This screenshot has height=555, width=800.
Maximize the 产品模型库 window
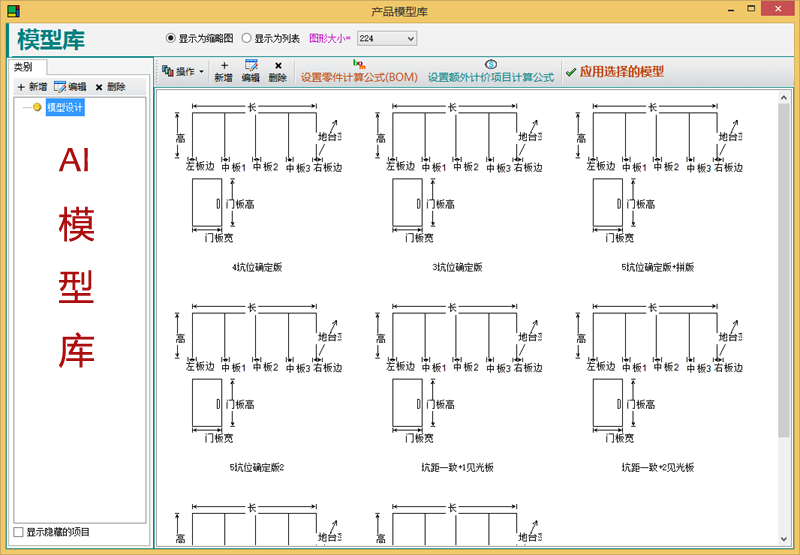[751, 9]
